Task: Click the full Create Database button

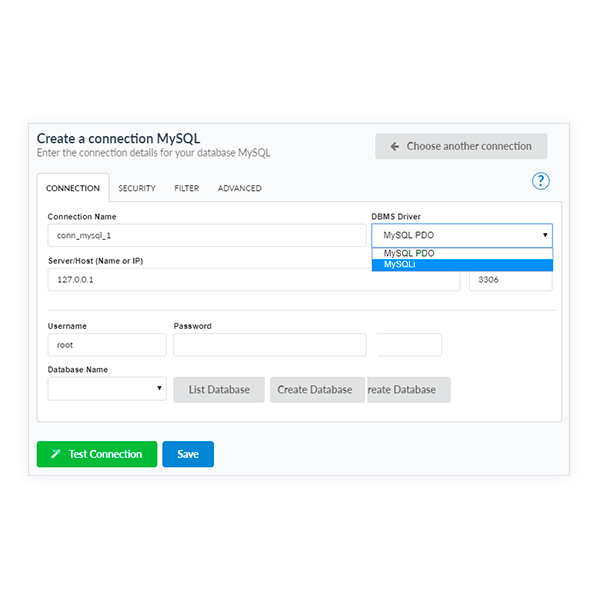Action: 315,389
